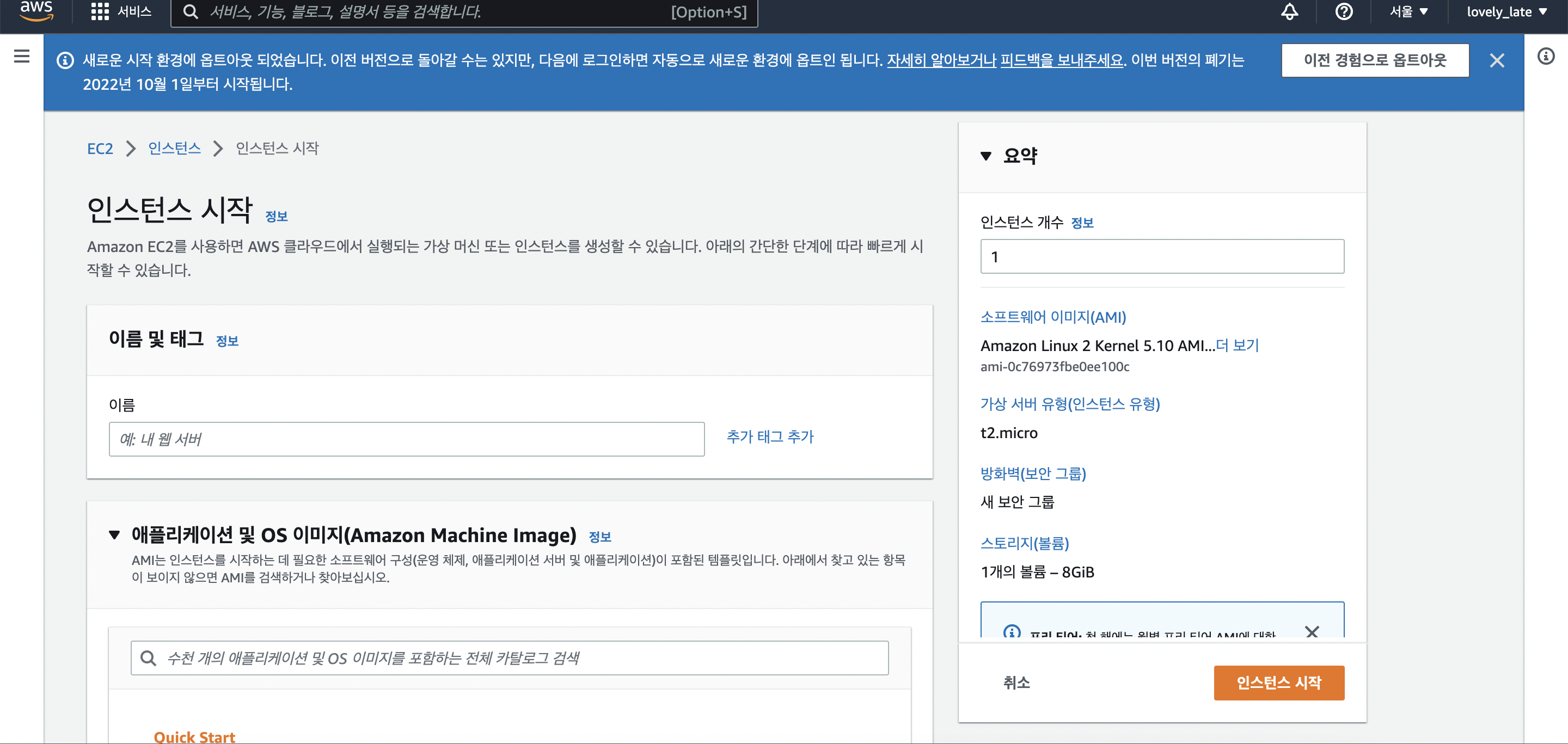Open the notifications bell
This screenshot has height=744, width=1568.
click(1289, 11)
